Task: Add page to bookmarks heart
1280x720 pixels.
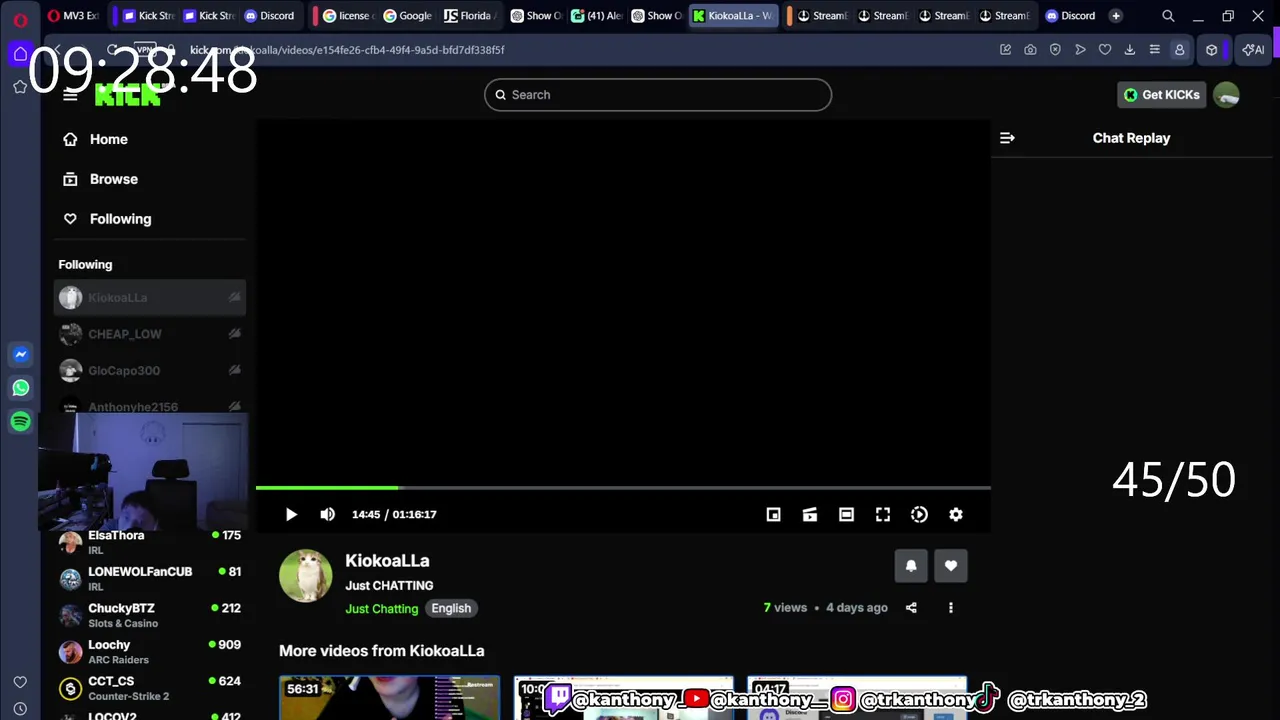Action: 1105,50
